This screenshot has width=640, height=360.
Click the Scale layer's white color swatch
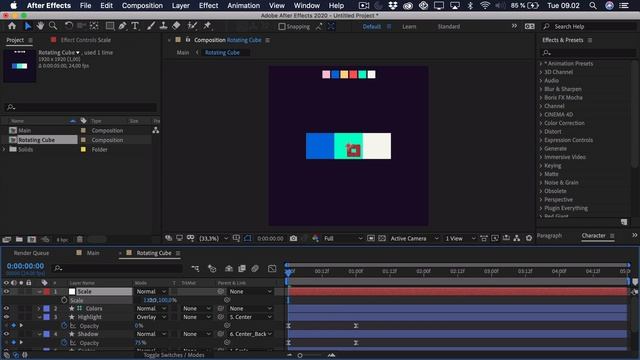pos(72,291)
